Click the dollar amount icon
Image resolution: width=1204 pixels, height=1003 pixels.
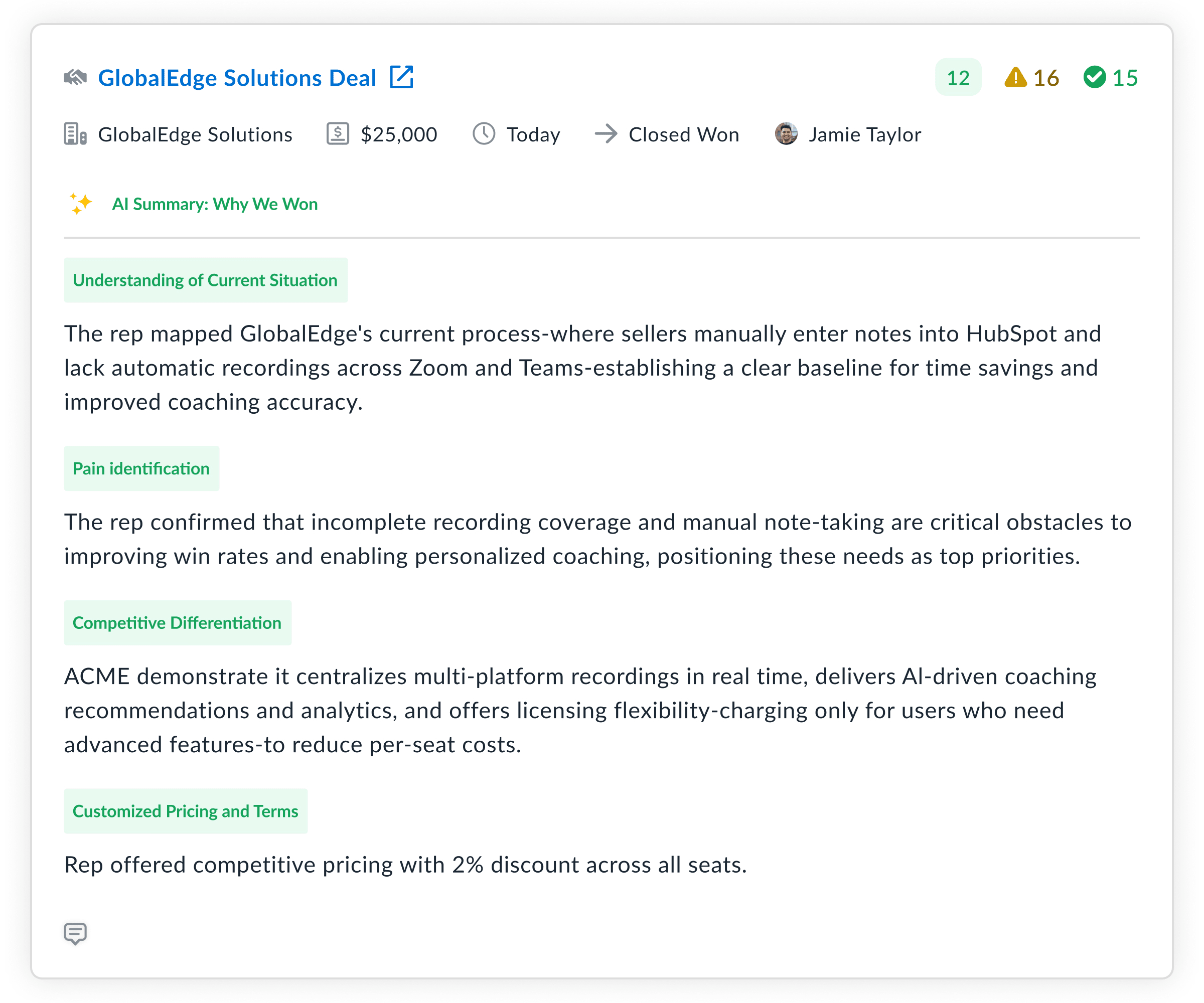(x=338, y=134)
